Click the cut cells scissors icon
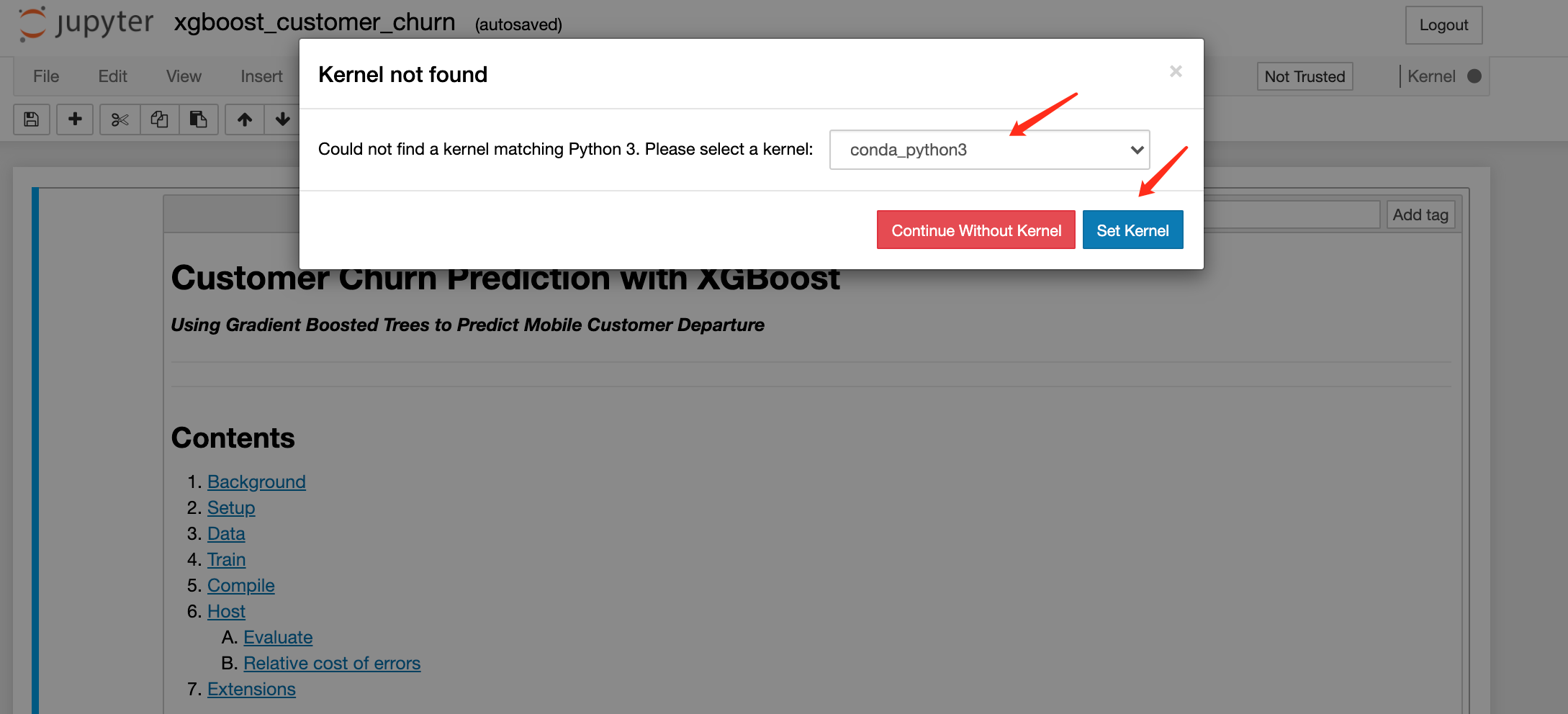The height and width of the screenshot is (714, 1568). point(120,119)
